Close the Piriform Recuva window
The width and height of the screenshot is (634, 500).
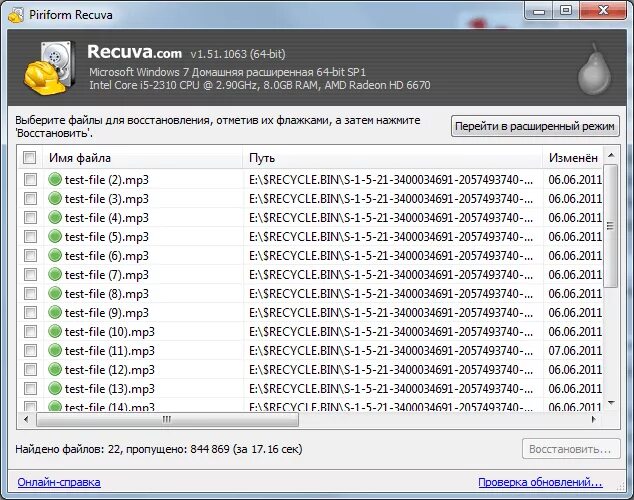point(603,11)
